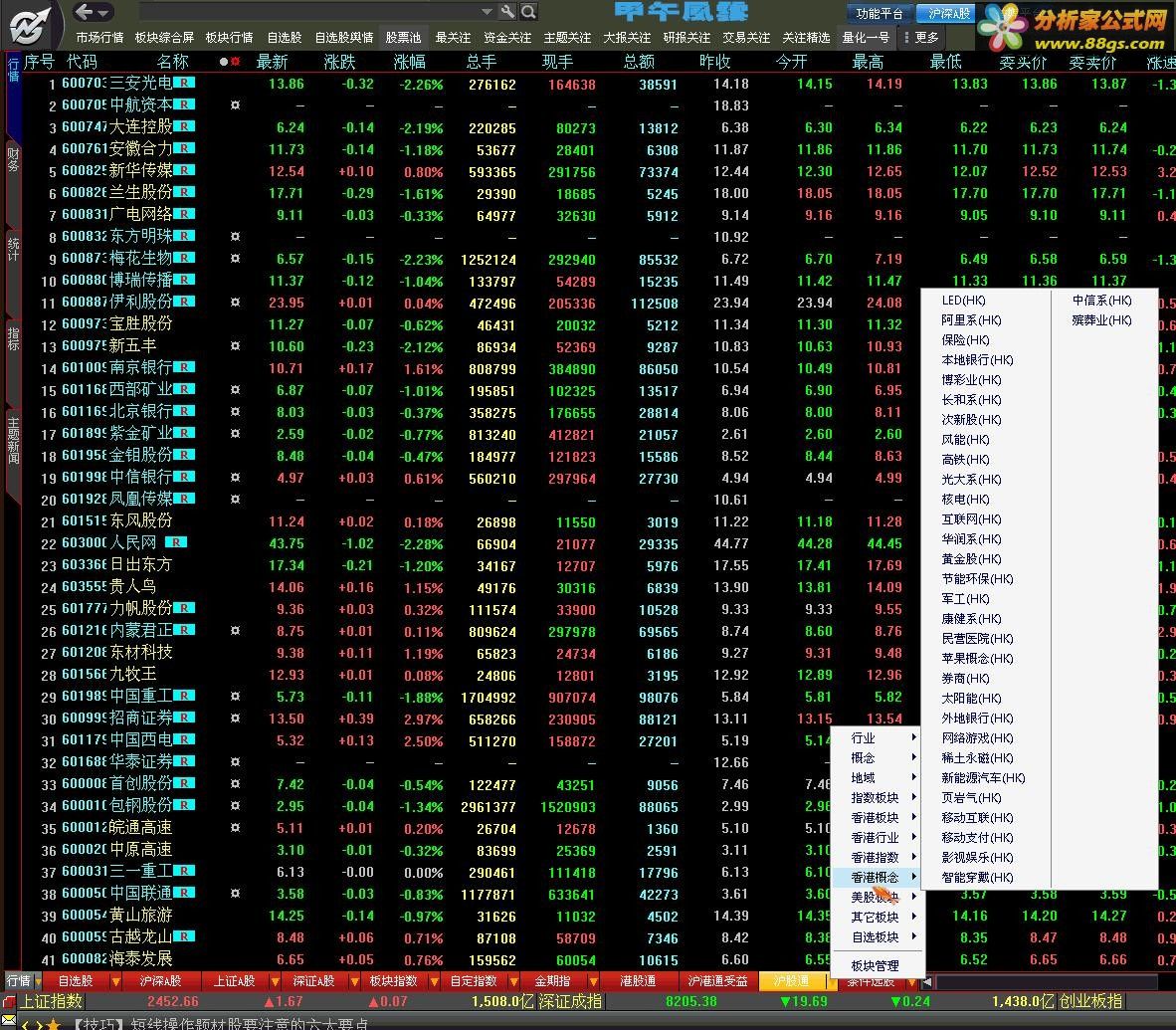Screen dimensions: 1176x1030
Task: Switch to the 港股通 bottom tab
Action: point(638,981)
